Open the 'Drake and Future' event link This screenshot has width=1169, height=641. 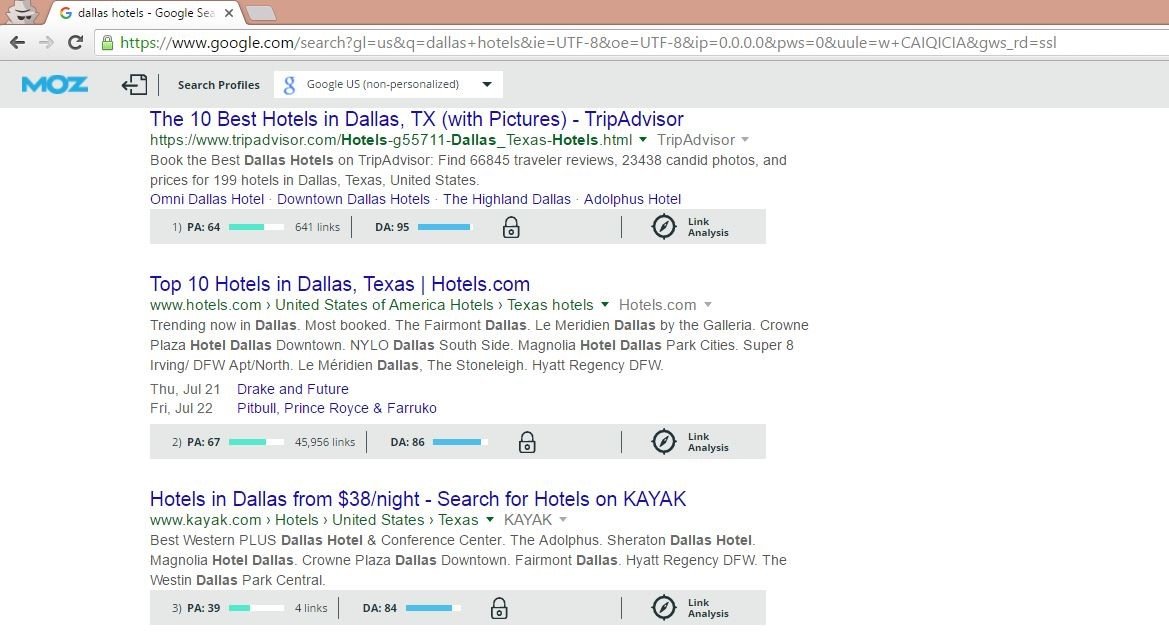pyautogui.click(x=293, y=389)
